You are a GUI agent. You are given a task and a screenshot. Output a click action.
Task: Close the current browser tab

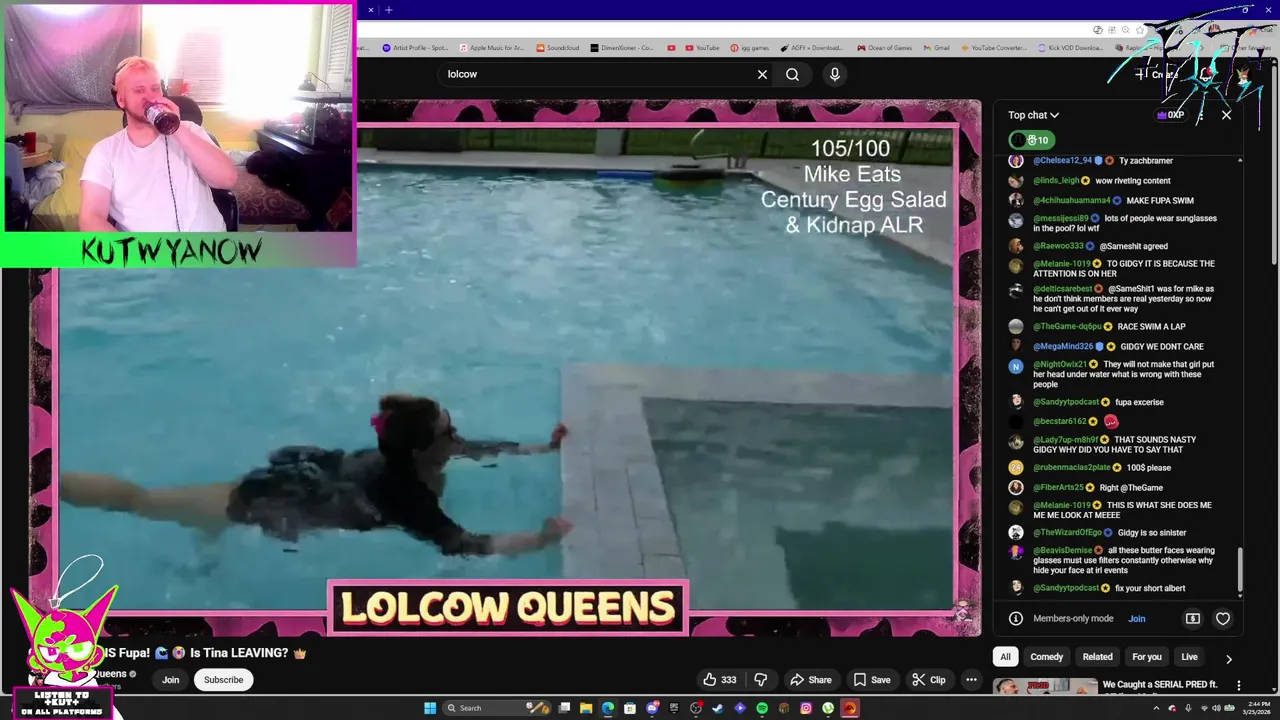370,10
